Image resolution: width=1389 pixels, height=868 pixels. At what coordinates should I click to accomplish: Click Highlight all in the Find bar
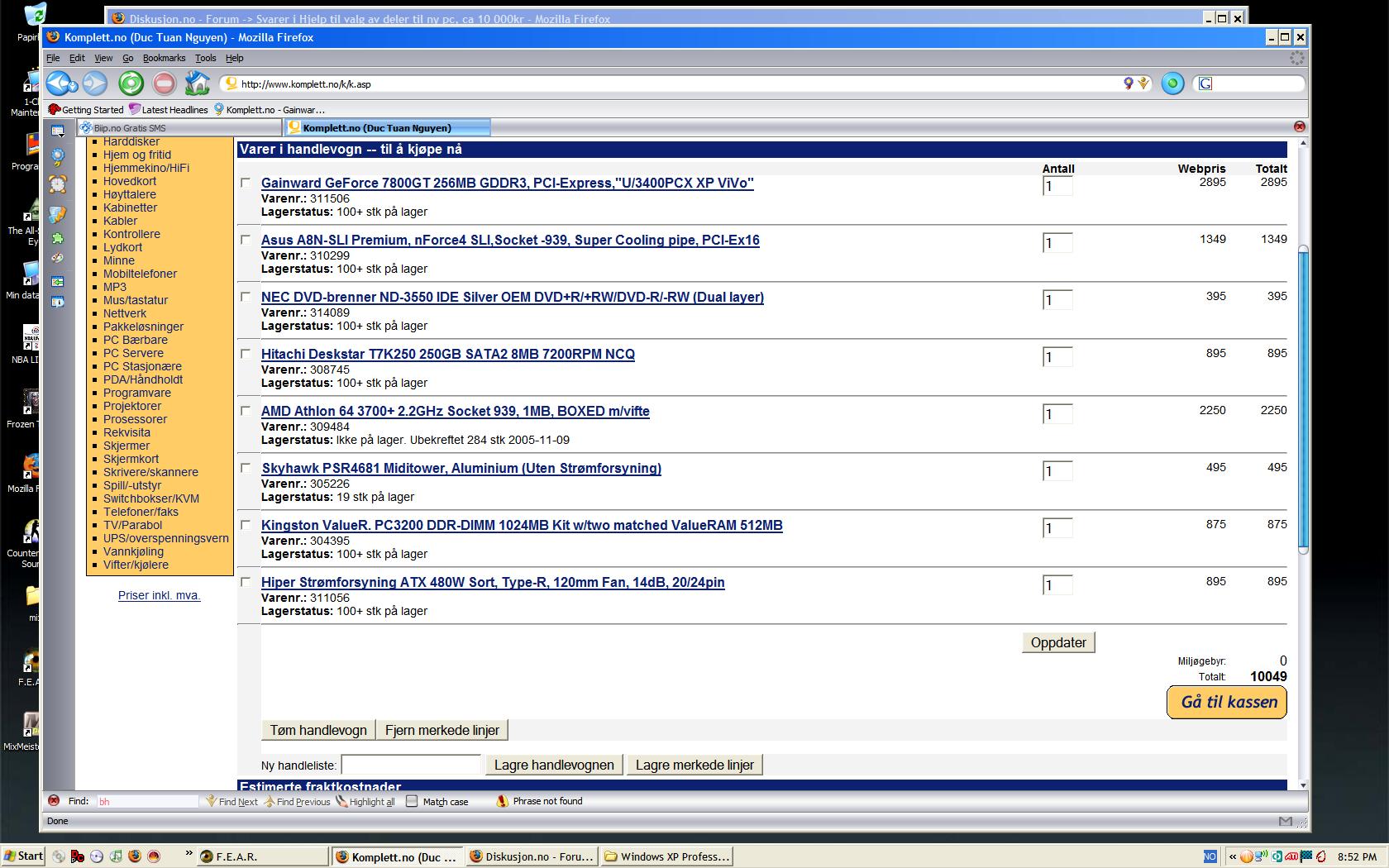click(x=365, y=801)
